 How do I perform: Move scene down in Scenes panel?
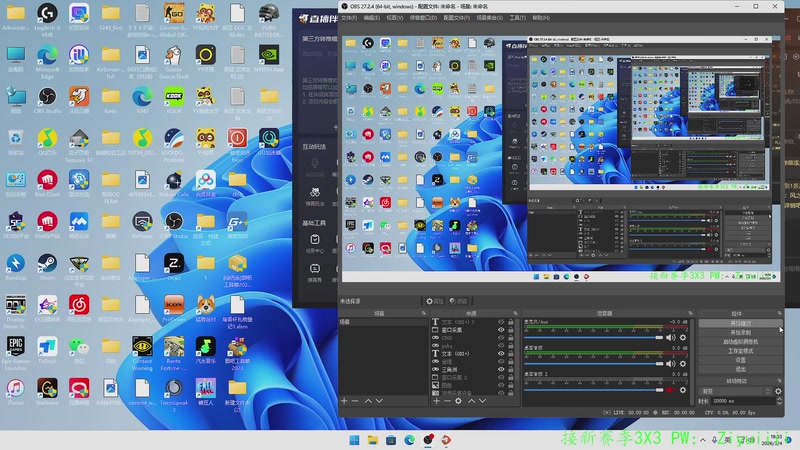(379, 401)
